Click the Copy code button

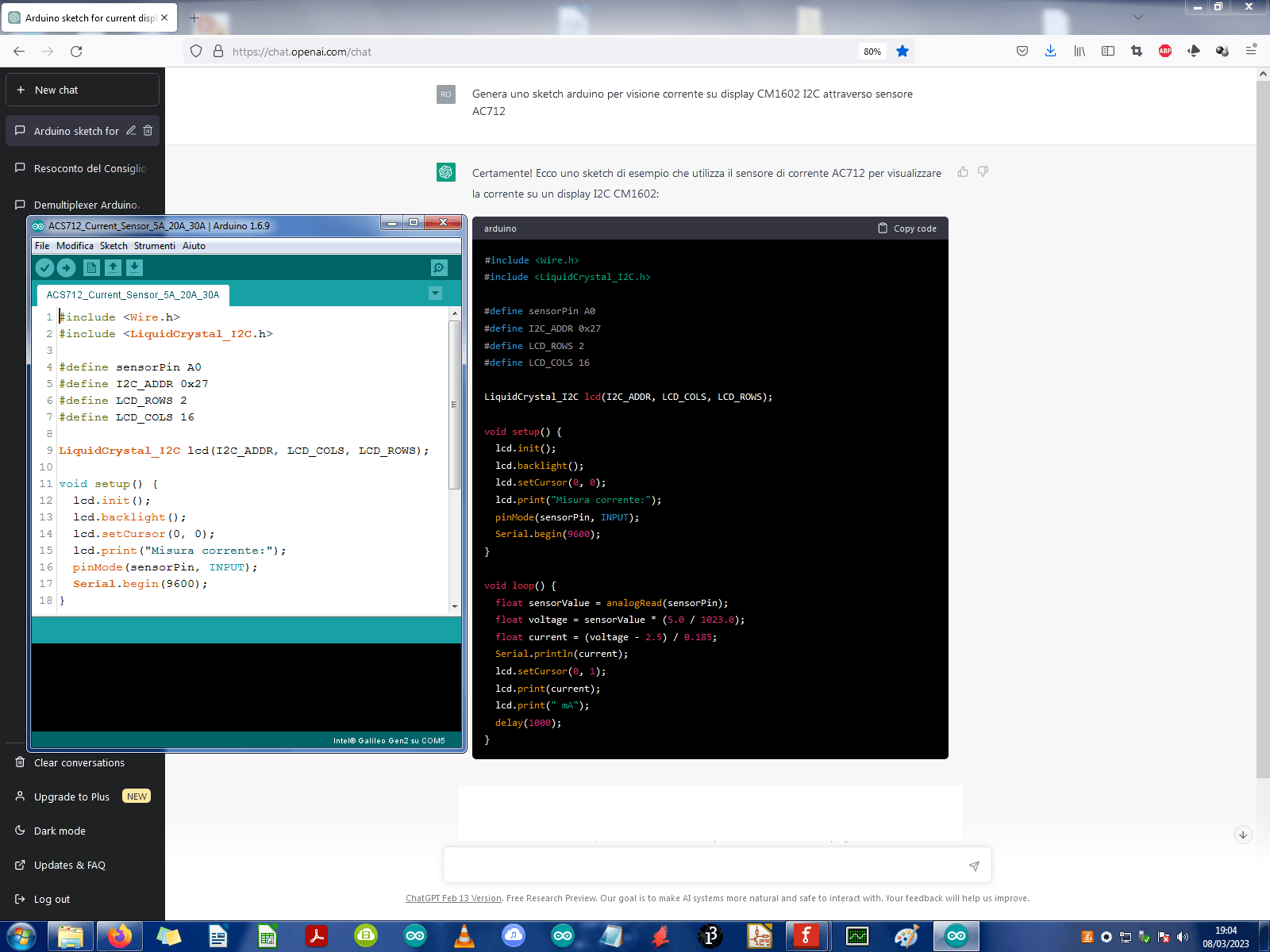click(x=907, y=228)
